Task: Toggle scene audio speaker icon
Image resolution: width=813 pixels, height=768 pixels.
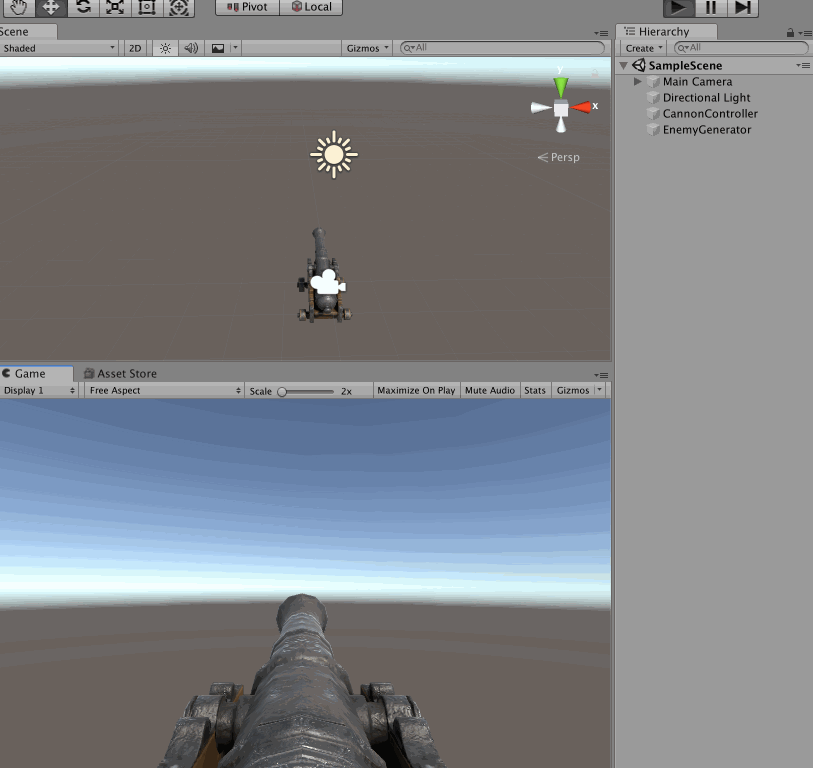Action: tap(190, 48)
